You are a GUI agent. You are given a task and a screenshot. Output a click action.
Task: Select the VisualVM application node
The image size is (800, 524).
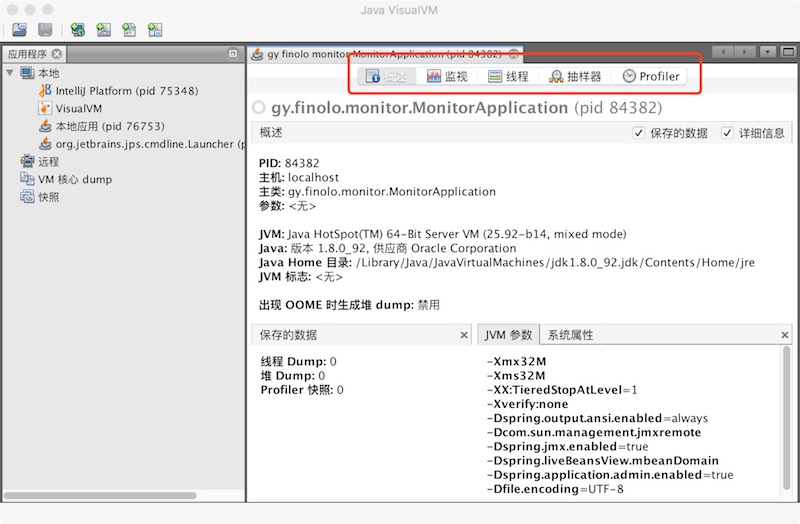79,109
